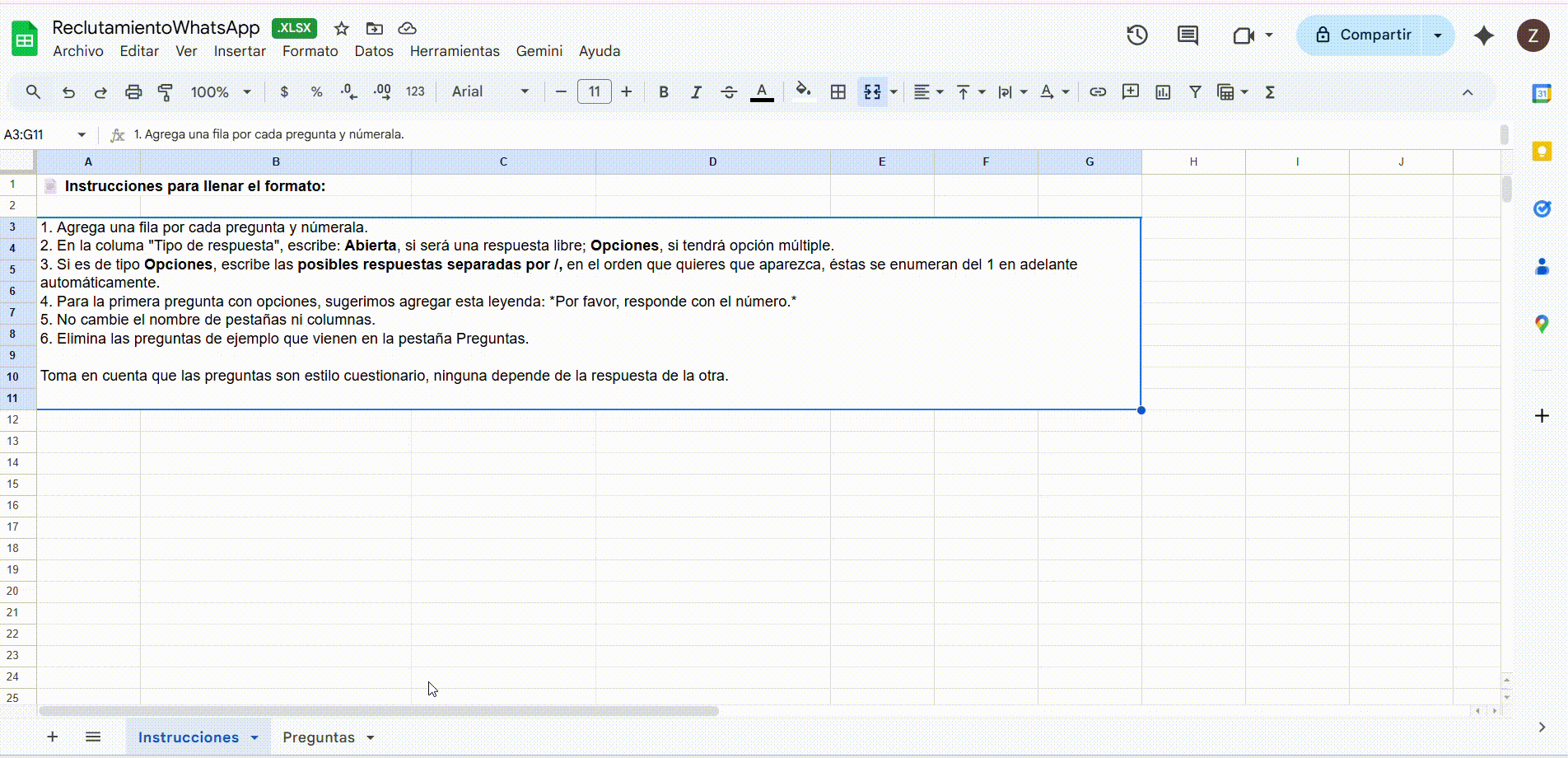Open Google Keep side panel

pyautogui.click(x=1542, y=152)
